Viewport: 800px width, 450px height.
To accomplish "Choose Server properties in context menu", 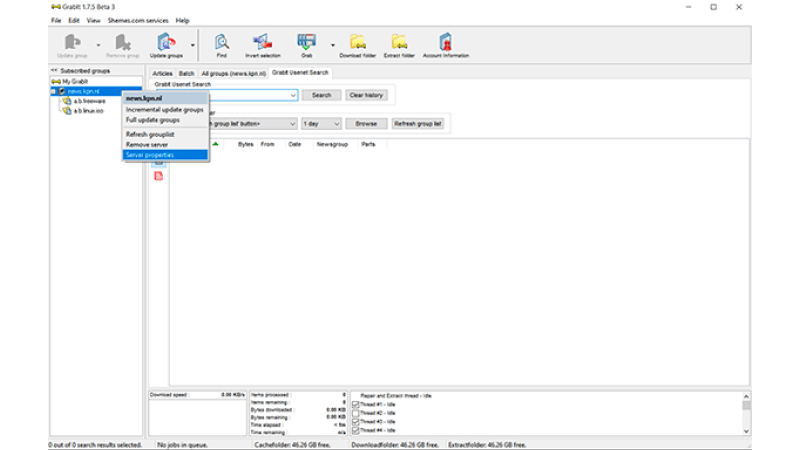I will click(x=165, y=155).
